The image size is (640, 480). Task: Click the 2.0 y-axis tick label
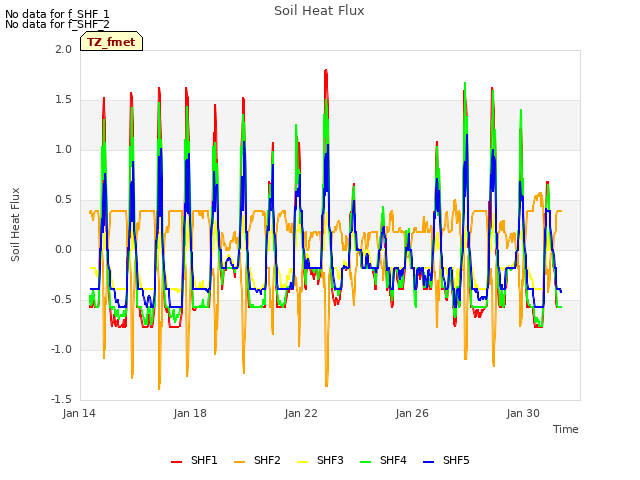tap(63, 49)
